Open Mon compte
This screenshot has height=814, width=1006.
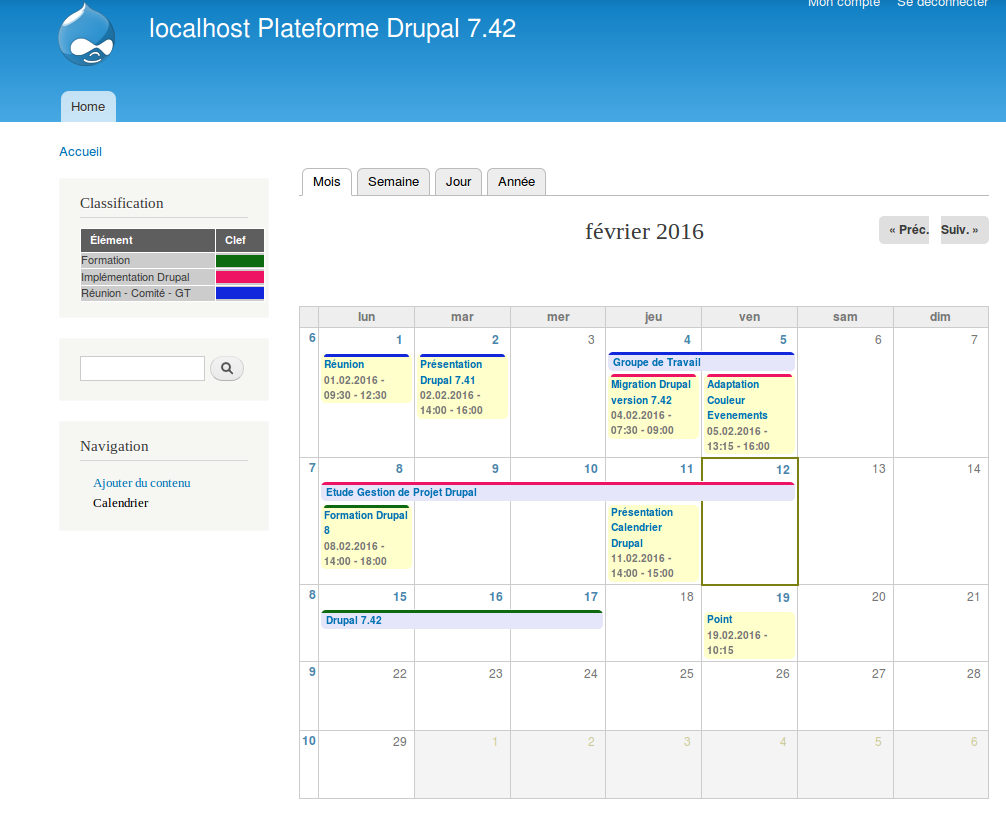tap(844, 4)
